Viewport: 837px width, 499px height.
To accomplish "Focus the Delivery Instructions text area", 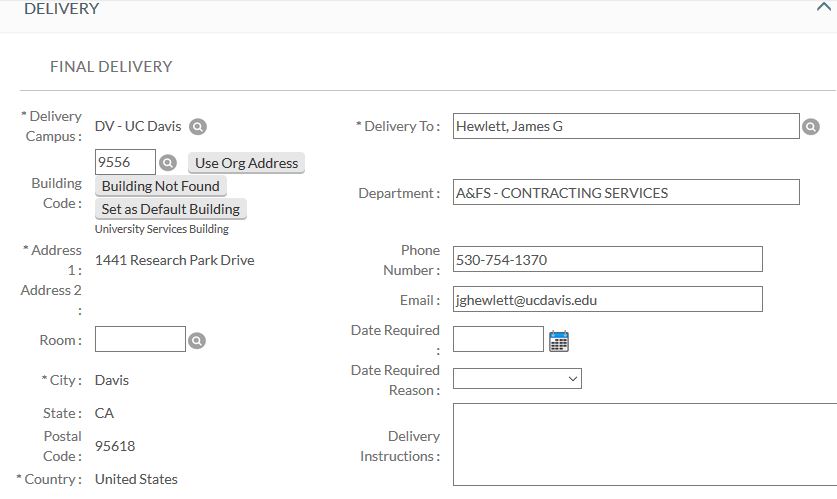I will point(645,445).
